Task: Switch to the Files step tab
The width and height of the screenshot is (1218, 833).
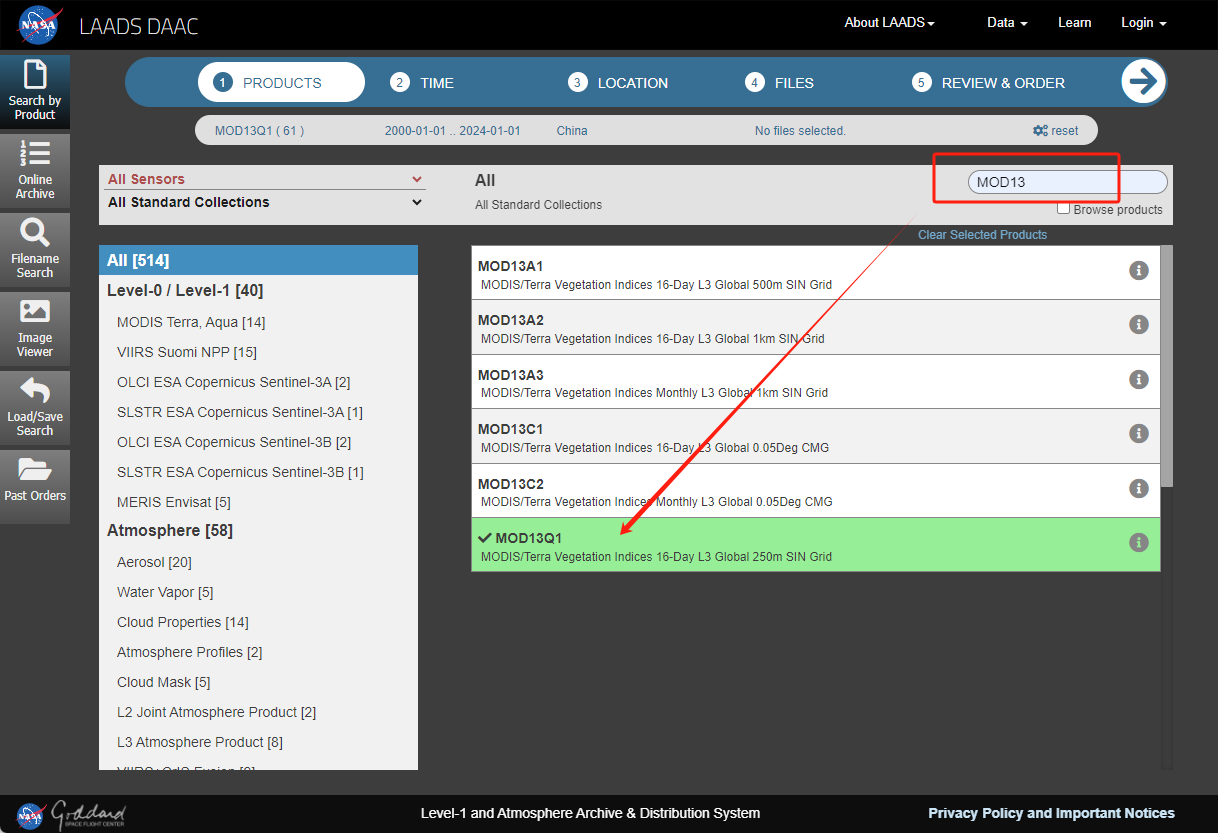Action: [781, 83]
